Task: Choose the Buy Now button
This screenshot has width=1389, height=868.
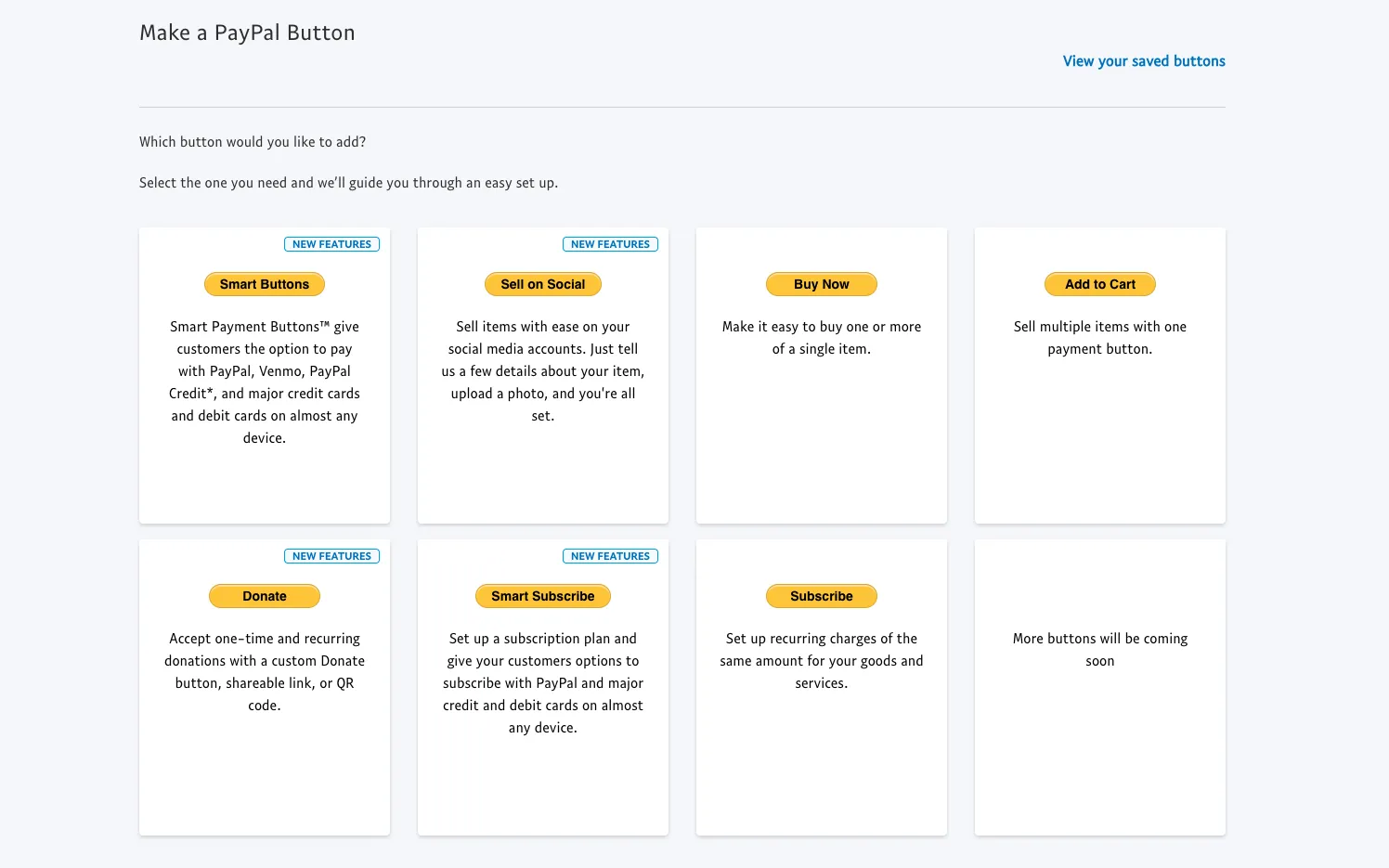Action: pos(822,284)
